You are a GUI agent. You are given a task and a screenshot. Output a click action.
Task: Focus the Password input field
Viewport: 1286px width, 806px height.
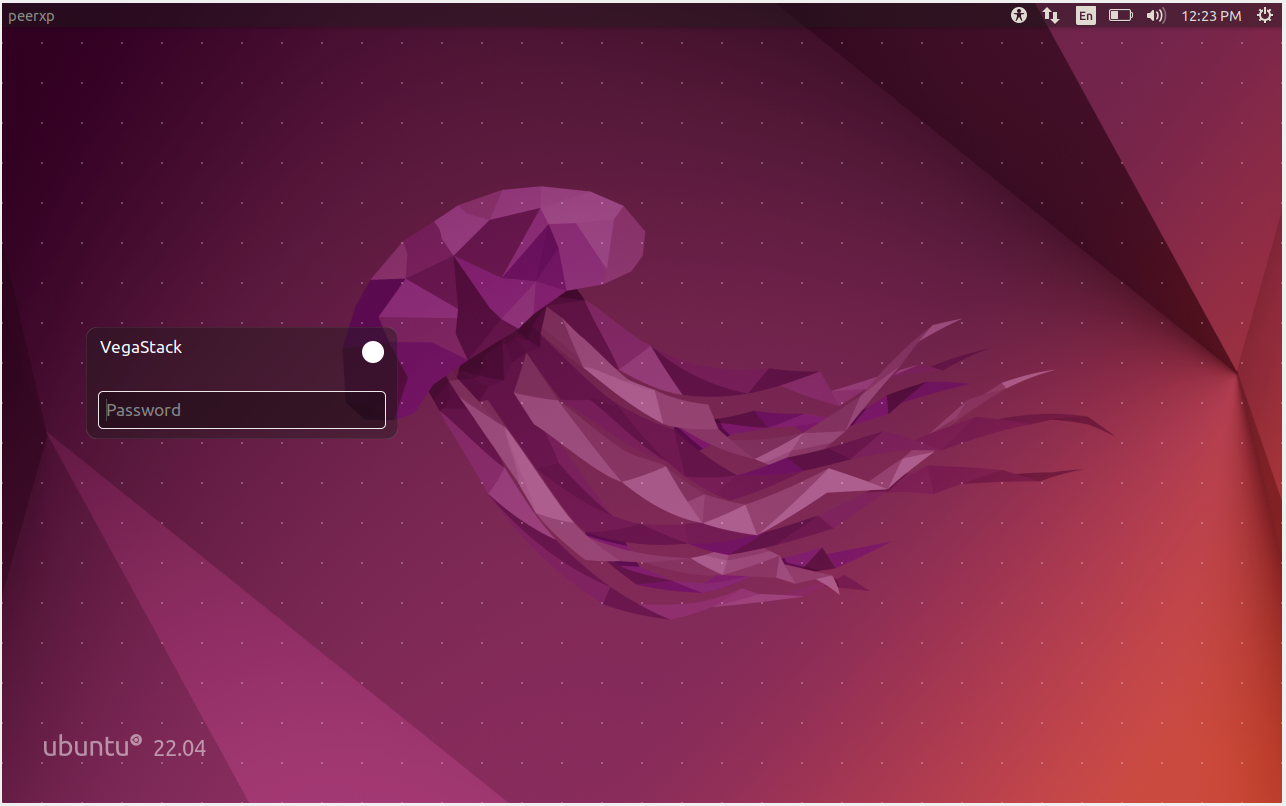pos(242,410)
